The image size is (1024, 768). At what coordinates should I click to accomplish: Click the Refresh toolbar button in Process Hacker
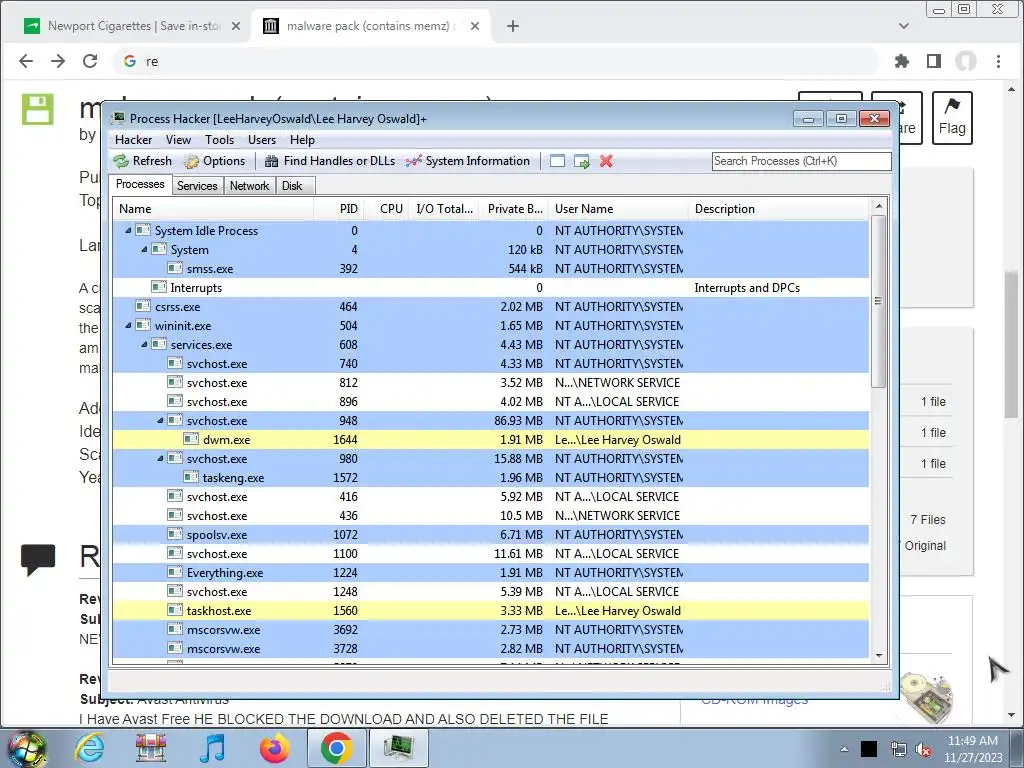(x=143, y=161)
